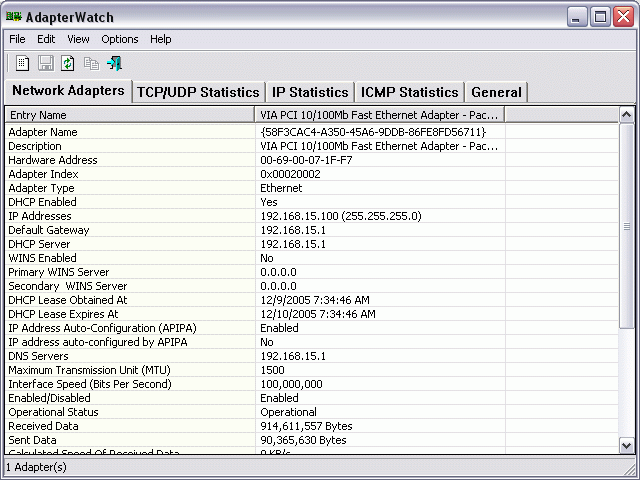Maximize the AdapterWatch window
Image resolution: width=640 pixels, height=480 pixels.
(x=600, y=17)
